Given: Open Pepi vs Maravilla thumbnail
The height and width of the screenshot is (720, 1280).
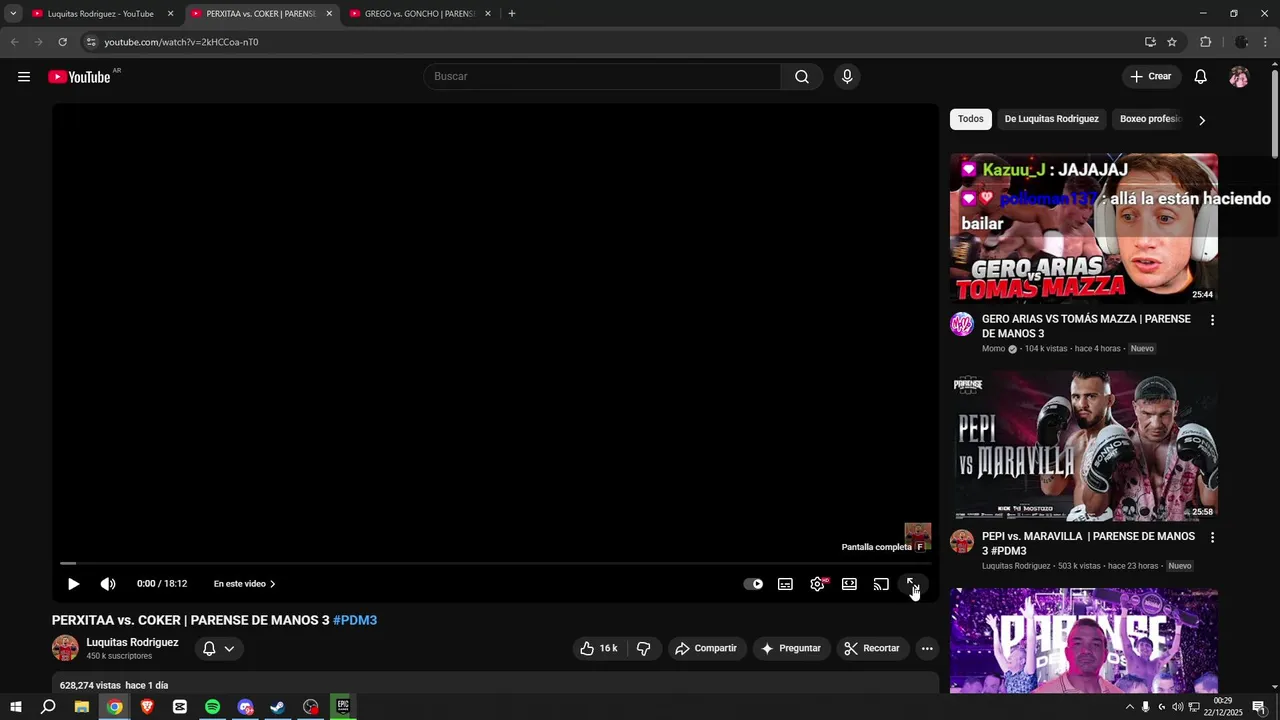Looking at the screenshot, I should pos(1084,446).
